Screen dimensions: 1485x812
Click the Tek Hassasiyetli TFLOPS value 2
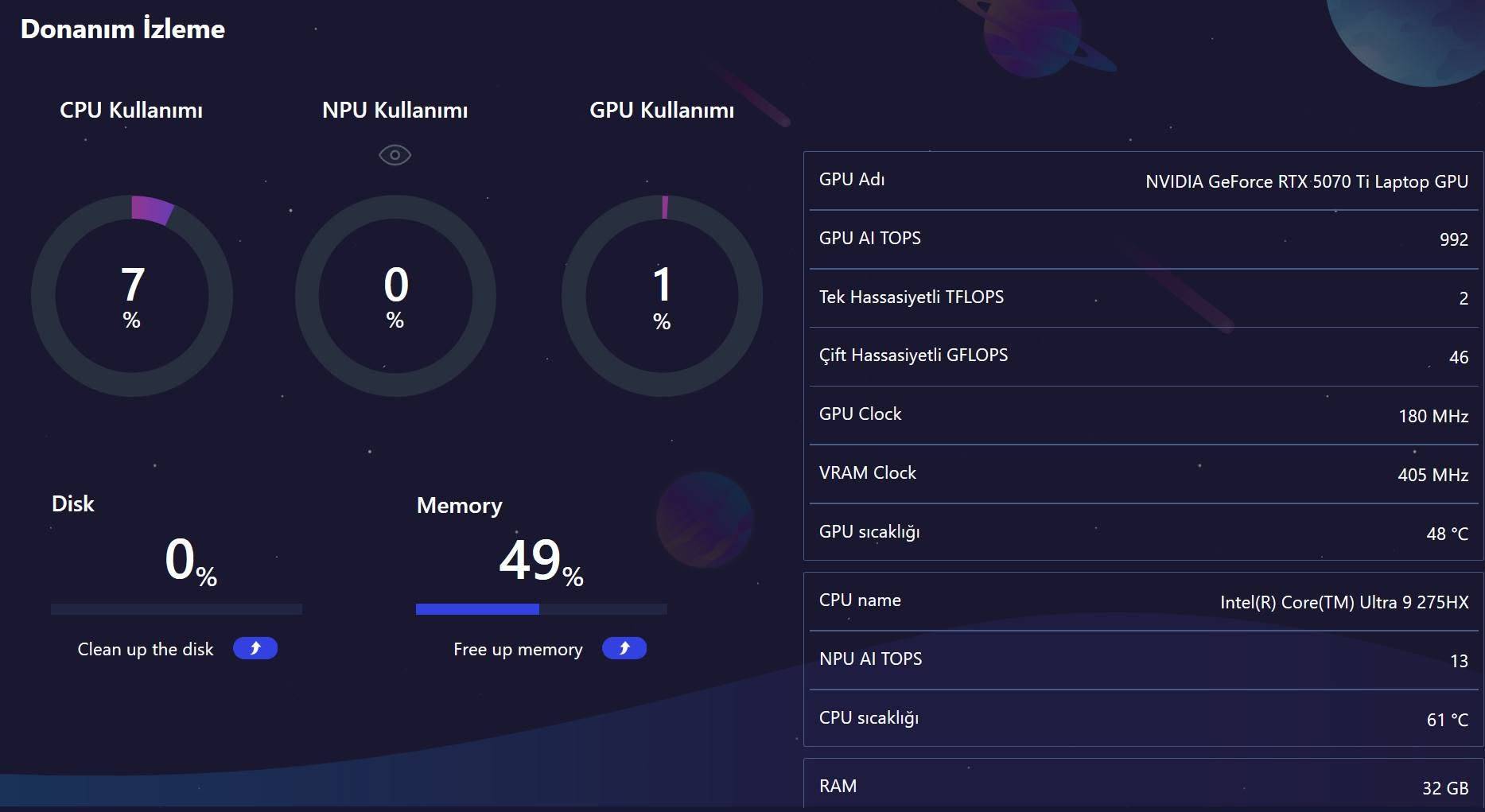pos(1464,298)
